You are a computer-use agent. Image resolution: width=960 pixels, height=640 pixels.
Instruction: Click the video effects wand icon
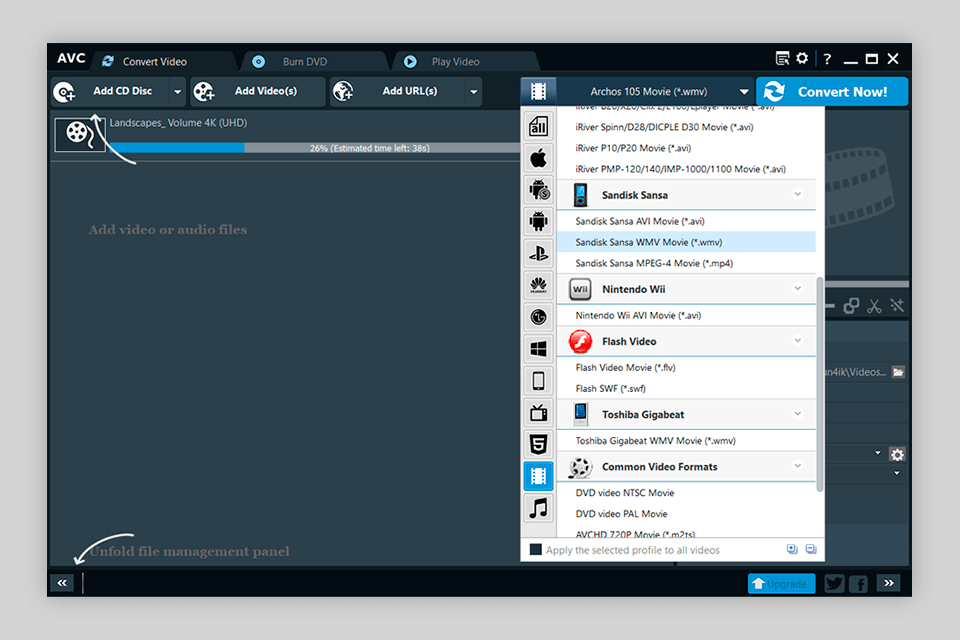click(x=897, y=306)
